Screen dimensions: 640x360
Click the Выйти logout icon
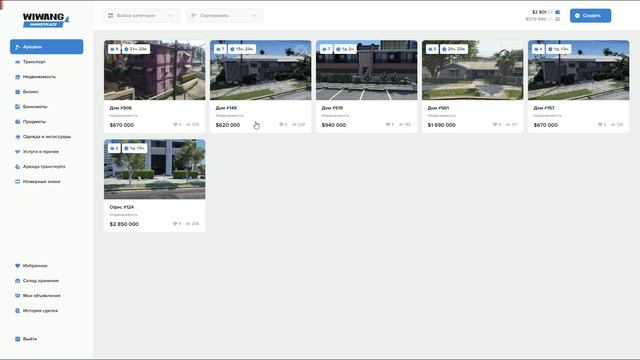pos(18,339)
